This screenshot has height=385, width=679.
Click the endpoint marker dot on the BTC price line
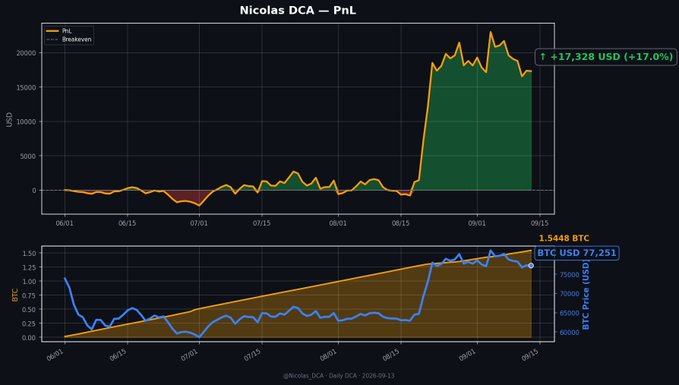[x=531, y=265]
